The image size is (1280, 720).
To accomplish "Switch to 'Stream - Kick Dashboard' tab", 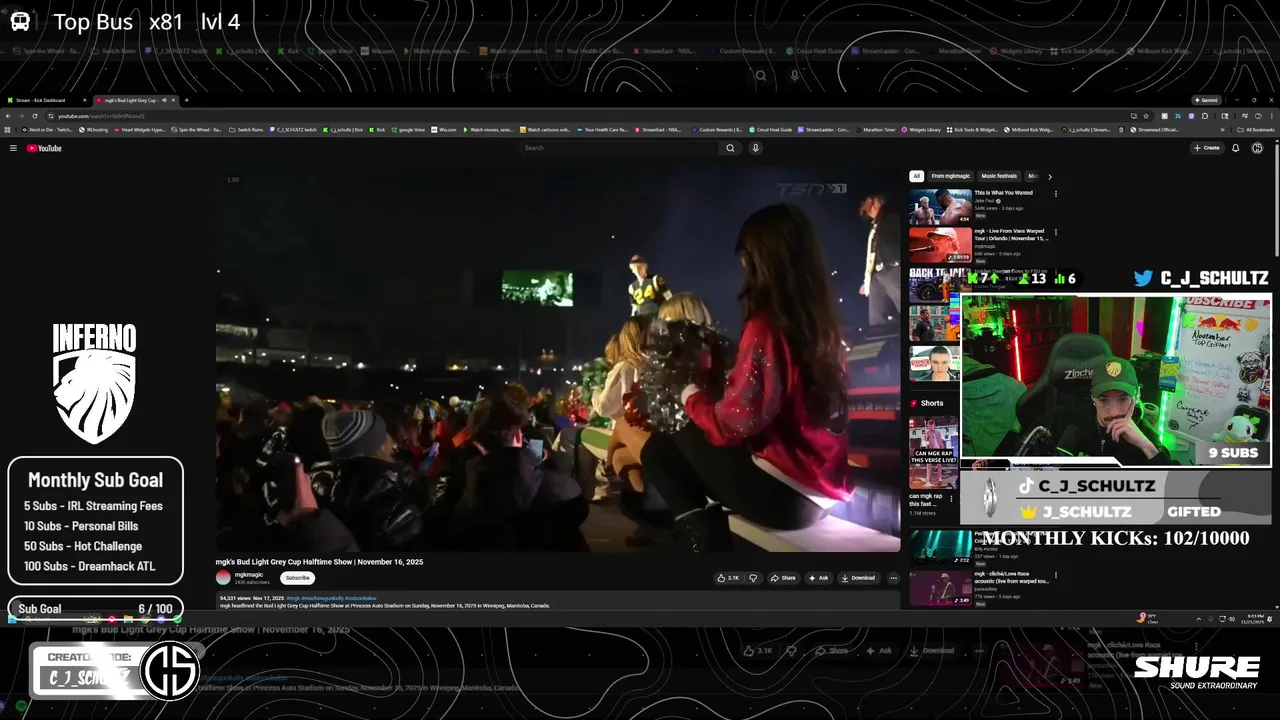I will click(x=48, y=100).
